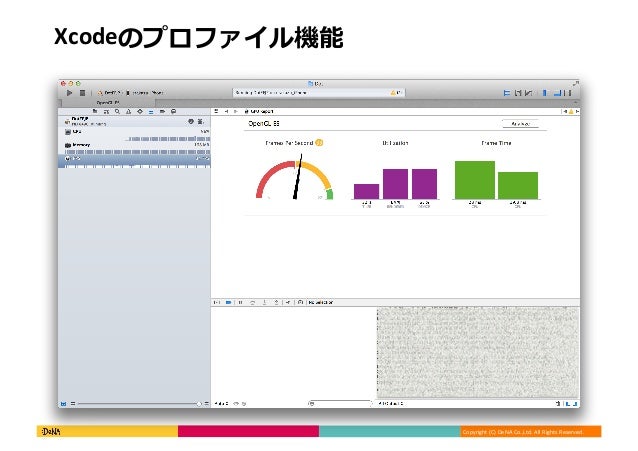This screenshot has height=451, width=638.
Task: Open the Find navigator magnifier icon
Action: tap(117, 112)
